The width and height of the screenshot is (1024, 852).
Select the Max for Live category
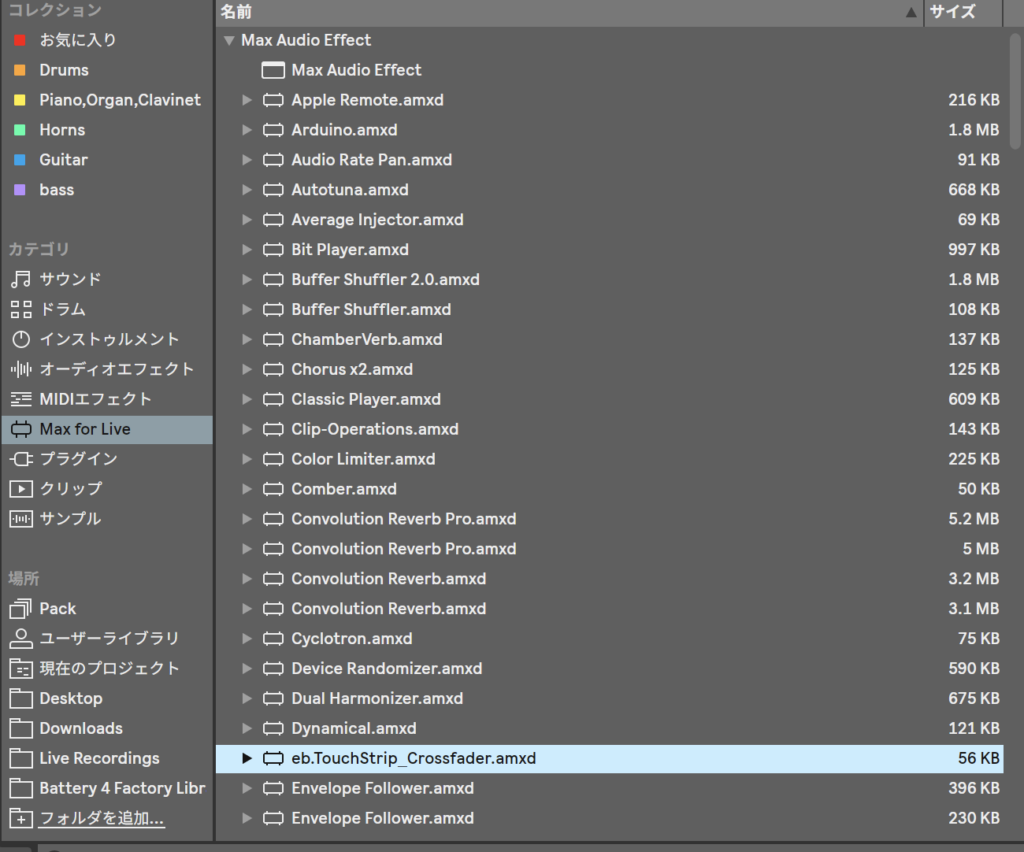click(x=85, y=429)
